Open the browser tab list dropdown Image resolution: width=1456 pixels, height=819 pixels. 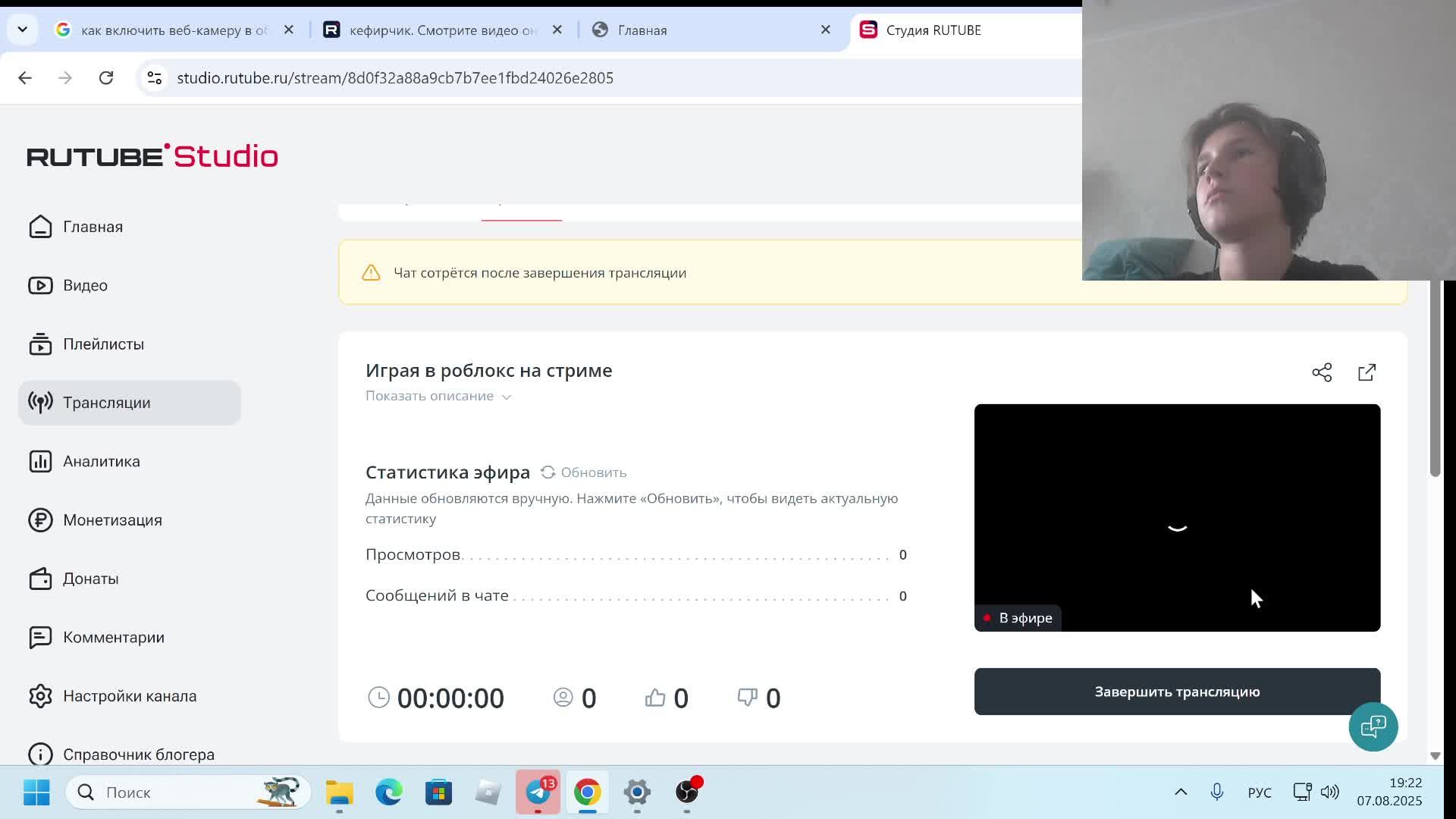[22, 30]
